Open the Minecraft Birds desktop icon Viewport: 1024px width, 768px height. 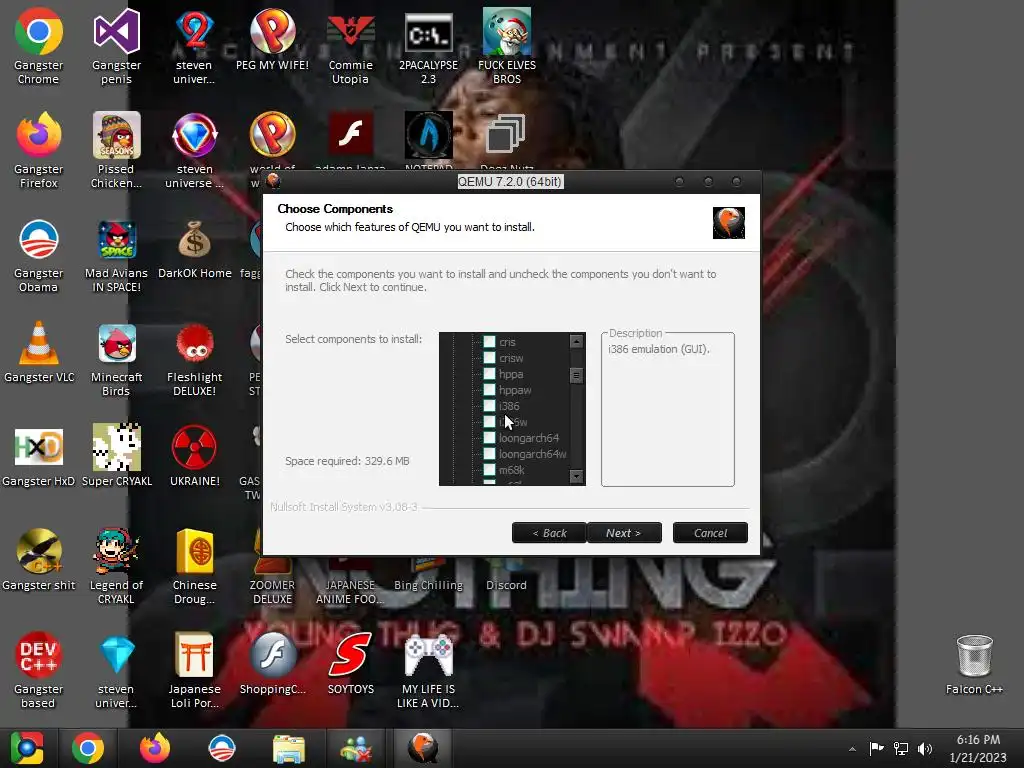pyautogui.click(x=116, y=359)
